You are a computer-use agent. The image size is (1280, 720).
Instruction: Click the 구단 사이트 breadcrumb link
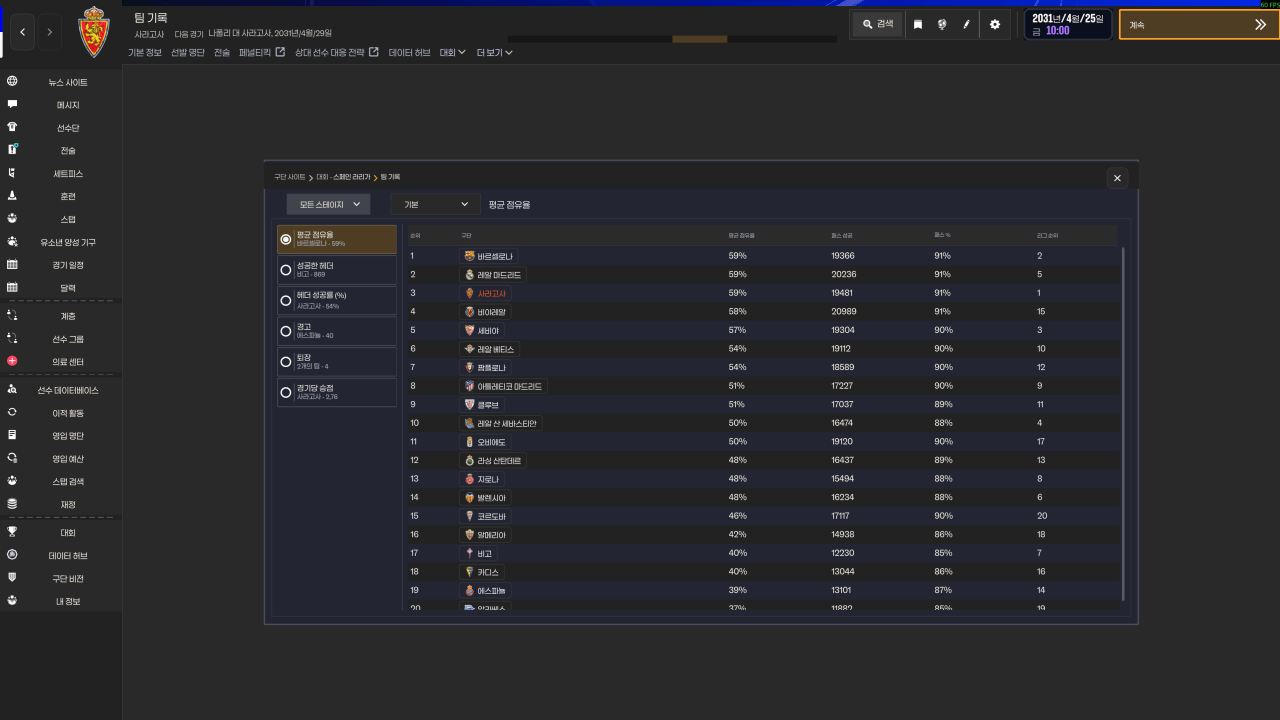(290, 177)
